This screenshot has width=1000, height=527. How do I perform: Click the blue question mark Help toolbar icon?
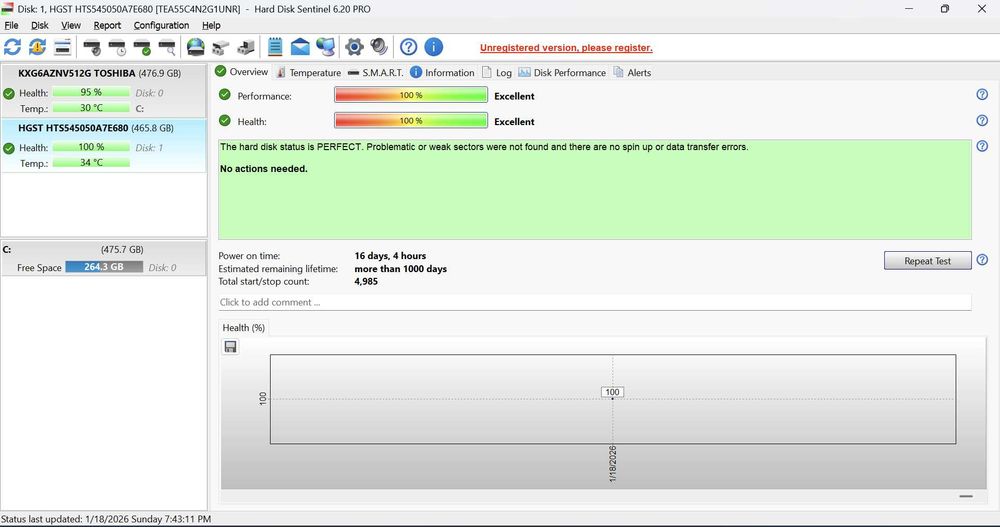coord(408,47)
